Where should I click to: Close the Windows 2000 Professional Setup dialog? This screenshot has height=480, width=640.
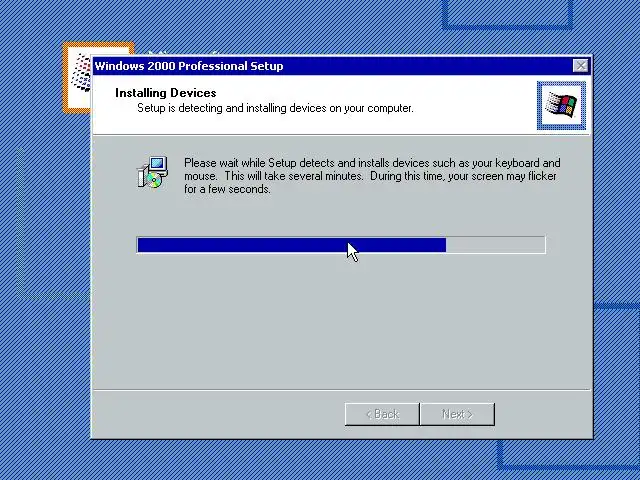pyautogui.click(x=580, y=66)
